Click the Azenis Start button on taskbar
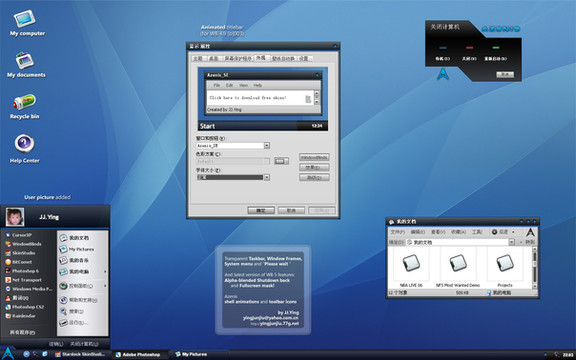 [x=8, y=353]
